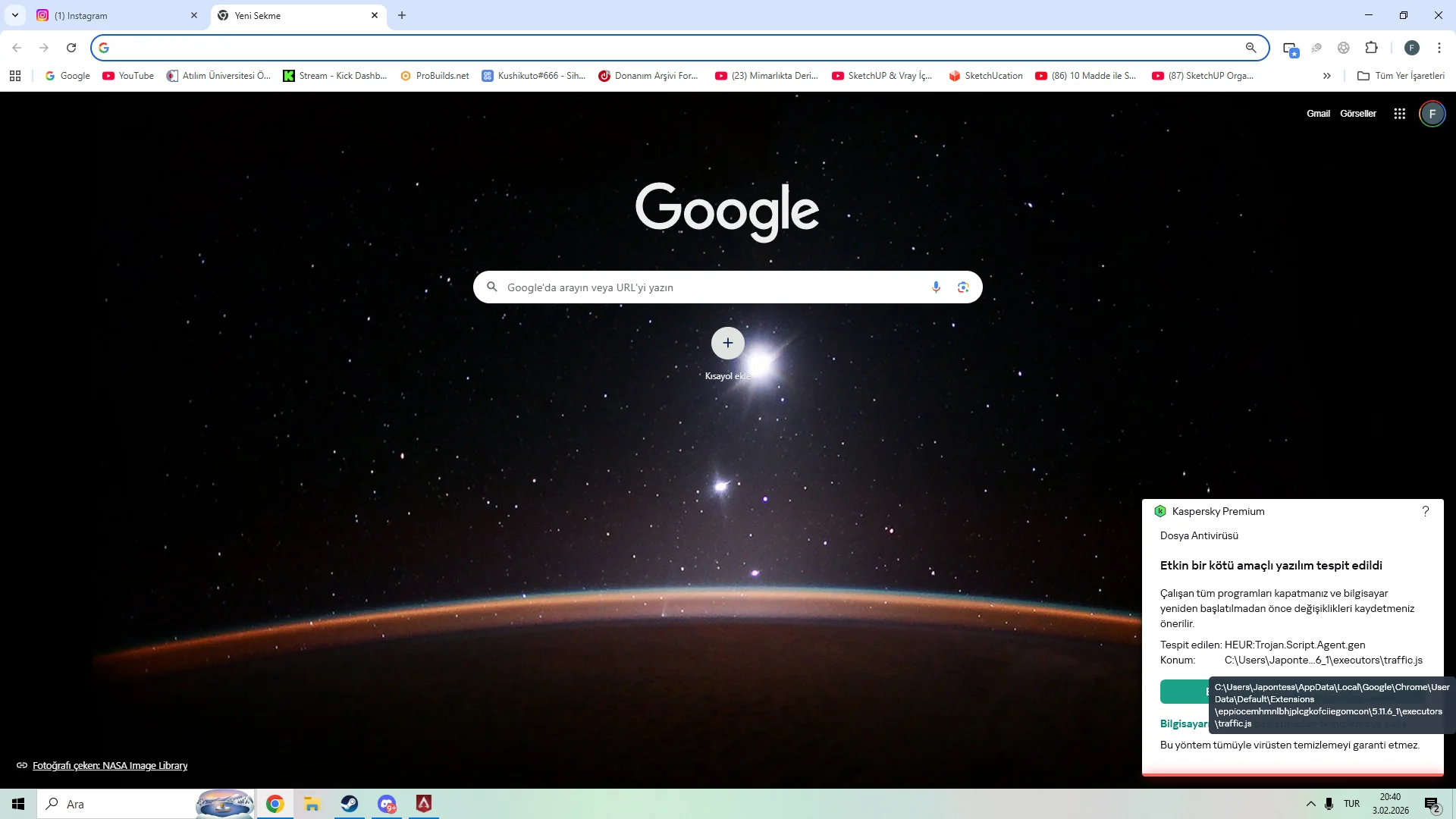The image size is (1456, 819).
Task: Open Google Lens image search in search bar
Action: [964, 287]
